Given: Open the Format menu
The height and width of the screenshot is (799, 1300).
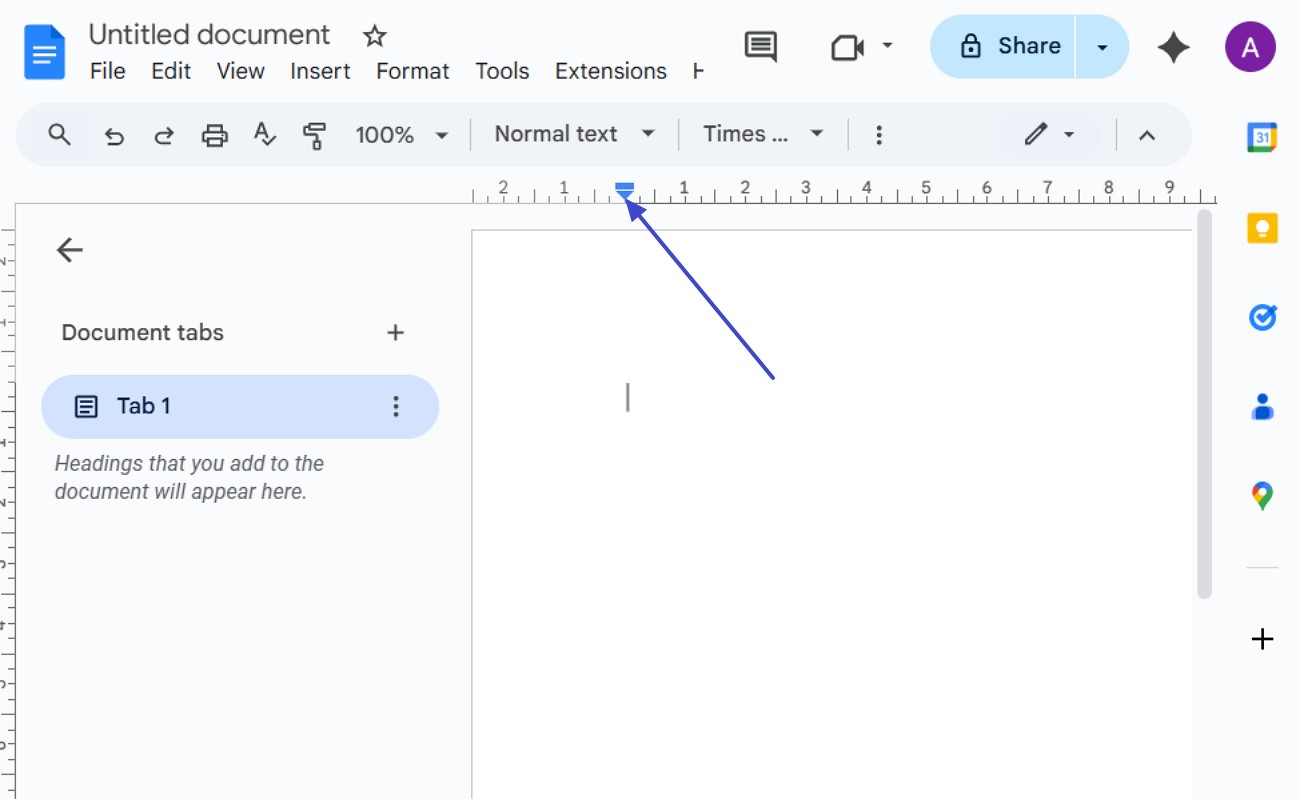Looking at the screenshot, I should [413, 71].
